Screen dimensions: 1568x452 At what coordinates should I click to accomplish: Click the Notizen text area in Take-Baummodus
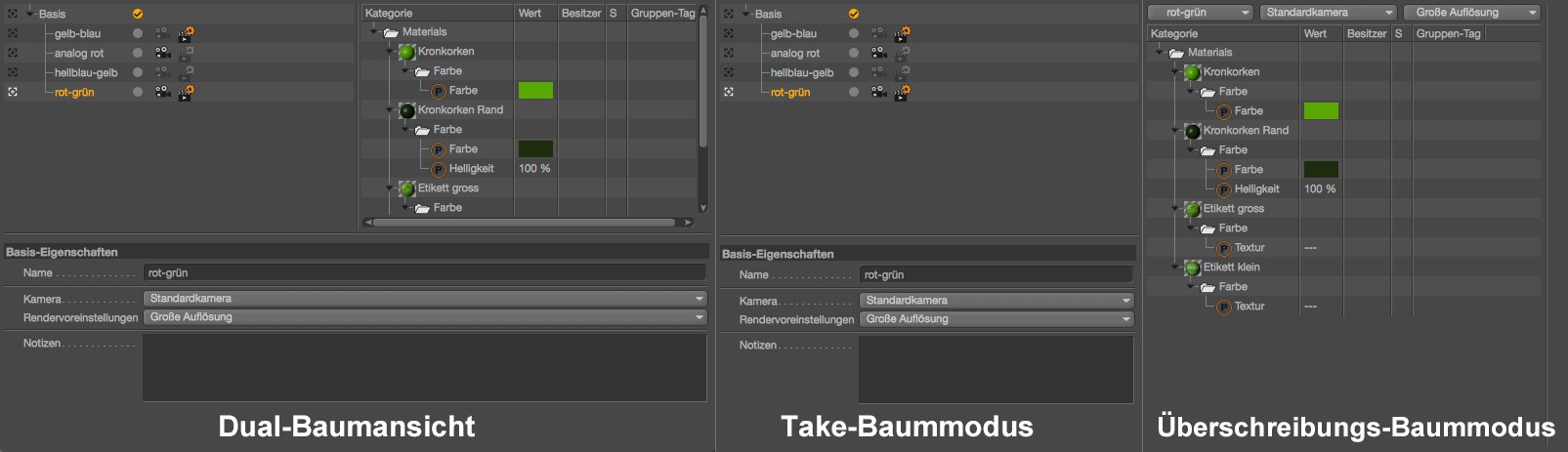click(x=995, y=369)
